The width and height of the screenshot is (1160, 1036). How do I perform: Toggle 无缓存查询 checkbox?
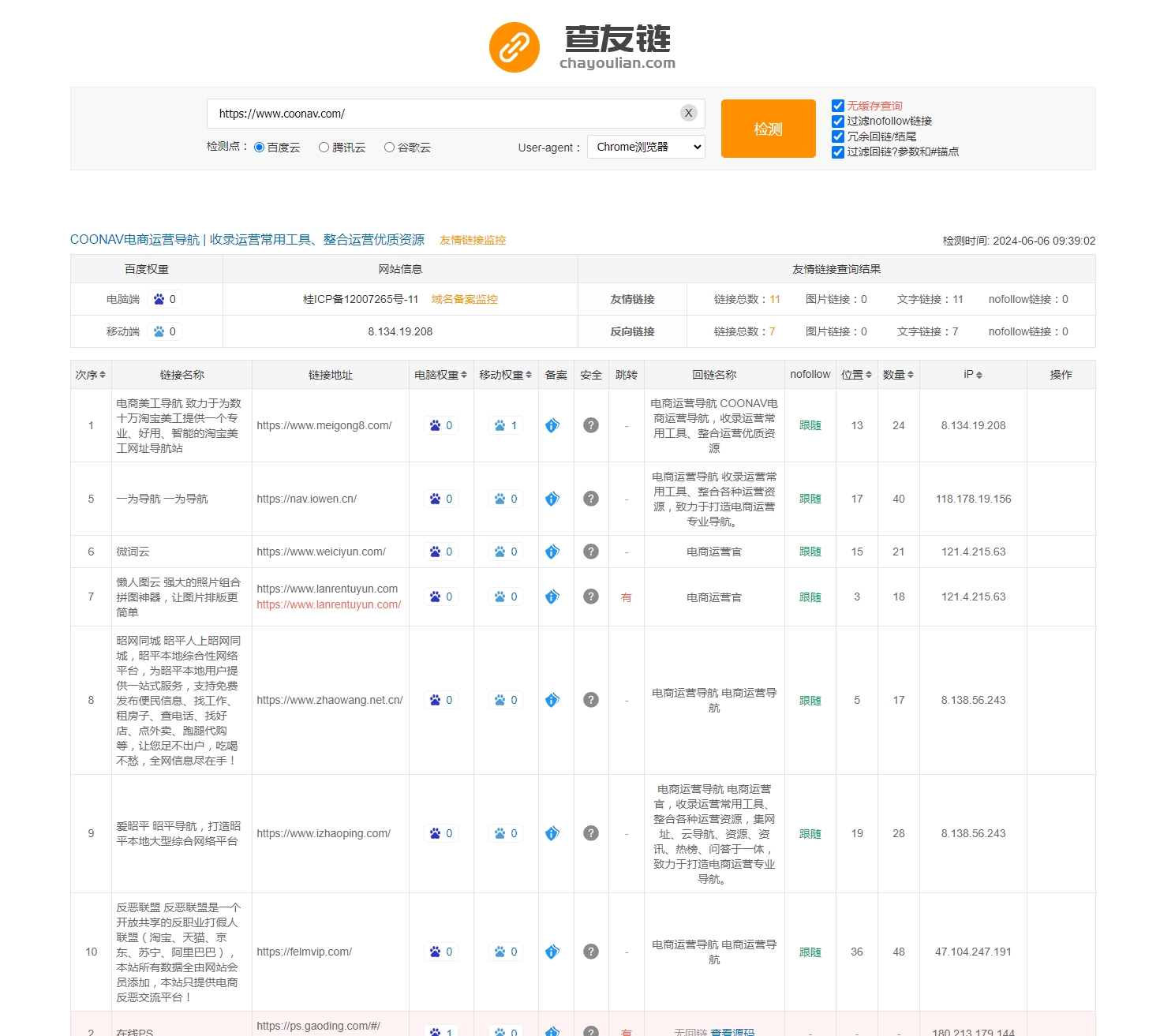coord(838,106)
